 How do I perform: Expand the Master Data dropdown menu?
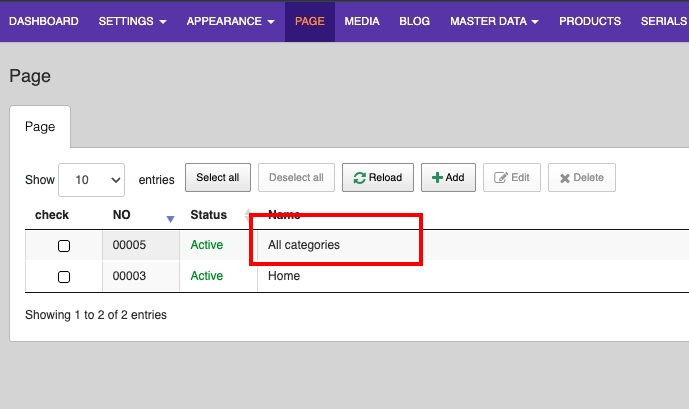(494, 21)
